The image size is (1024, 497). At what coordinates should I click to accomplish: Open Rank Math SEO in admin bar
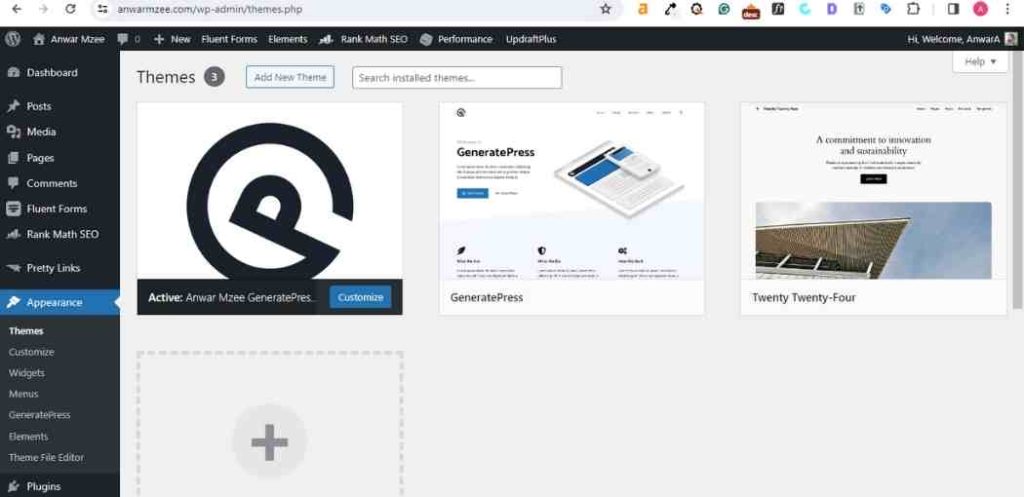tap(363, 39)
